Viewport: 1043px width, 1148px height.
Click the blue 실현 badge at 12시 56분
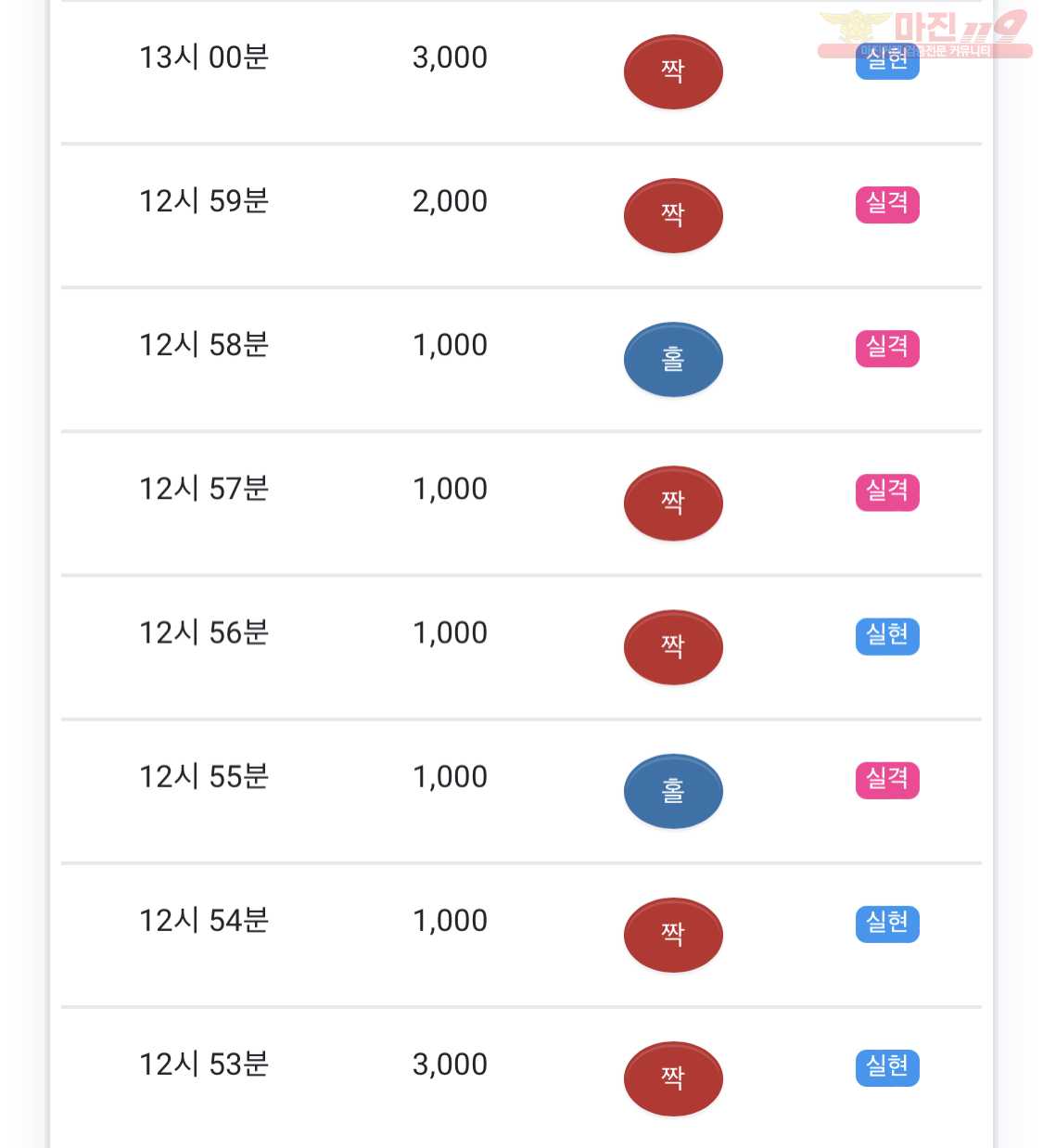pyautogui.click(x=887, y=635)
